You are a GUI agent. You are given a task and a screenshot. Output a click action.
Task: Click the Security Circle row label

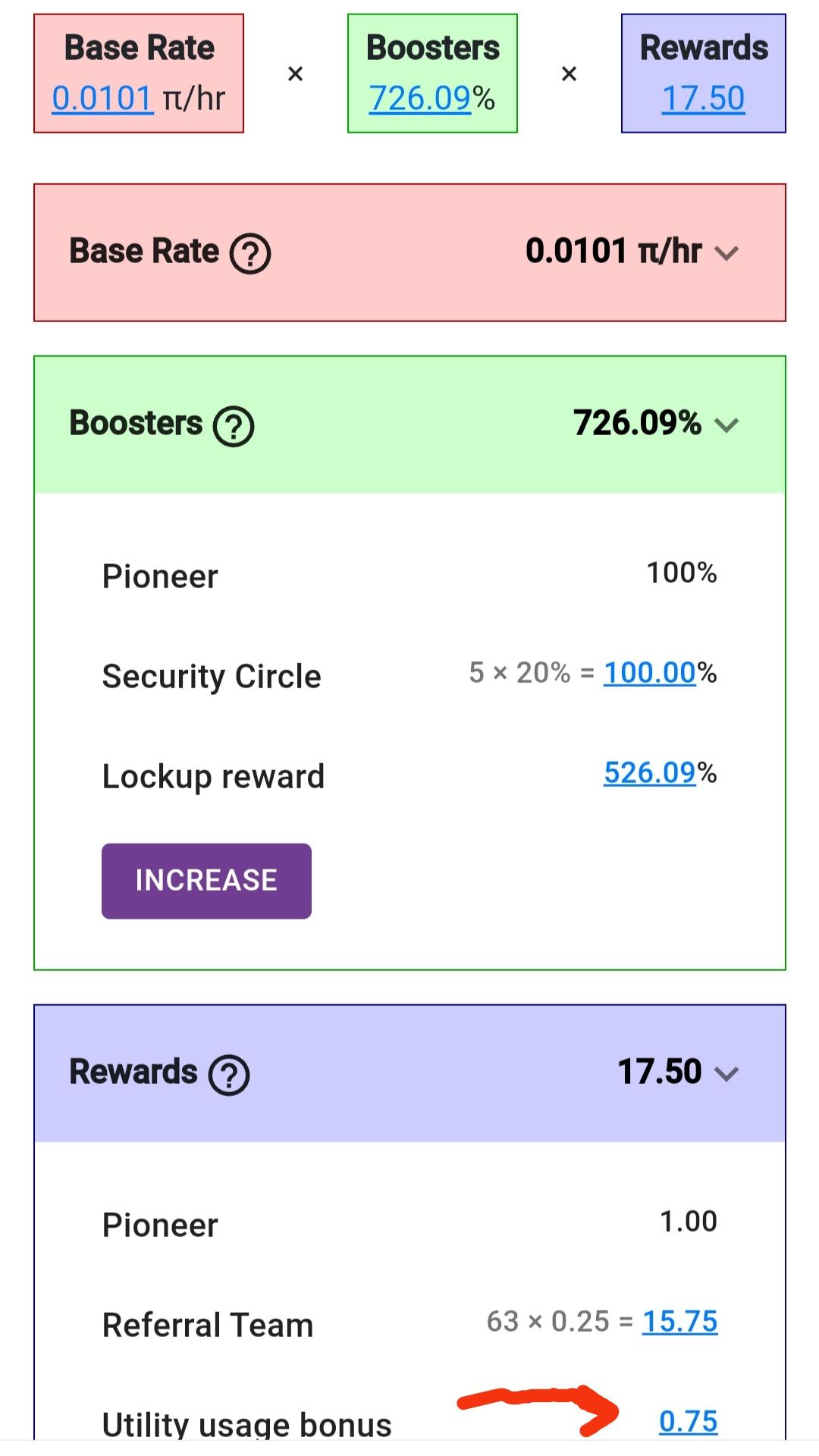tap(212, 676)
